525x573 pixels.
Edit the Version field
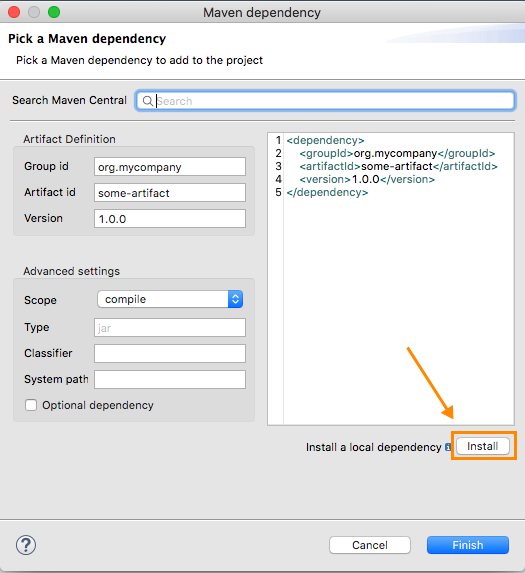coord(170,219)
